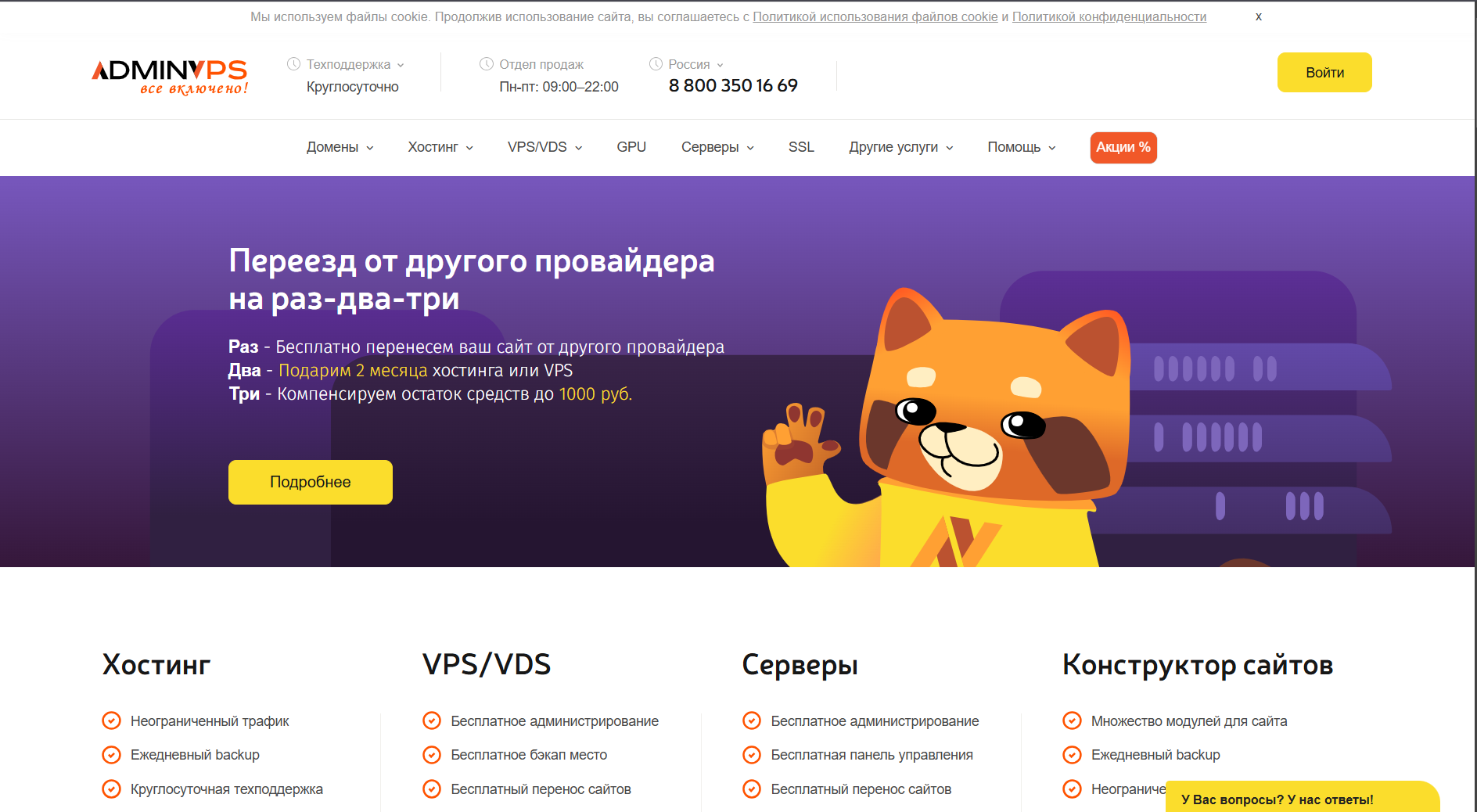Click the clock icon beside Отдел продаж
The height and width of the screenshot is (812, 1477).
coord(487,64)
